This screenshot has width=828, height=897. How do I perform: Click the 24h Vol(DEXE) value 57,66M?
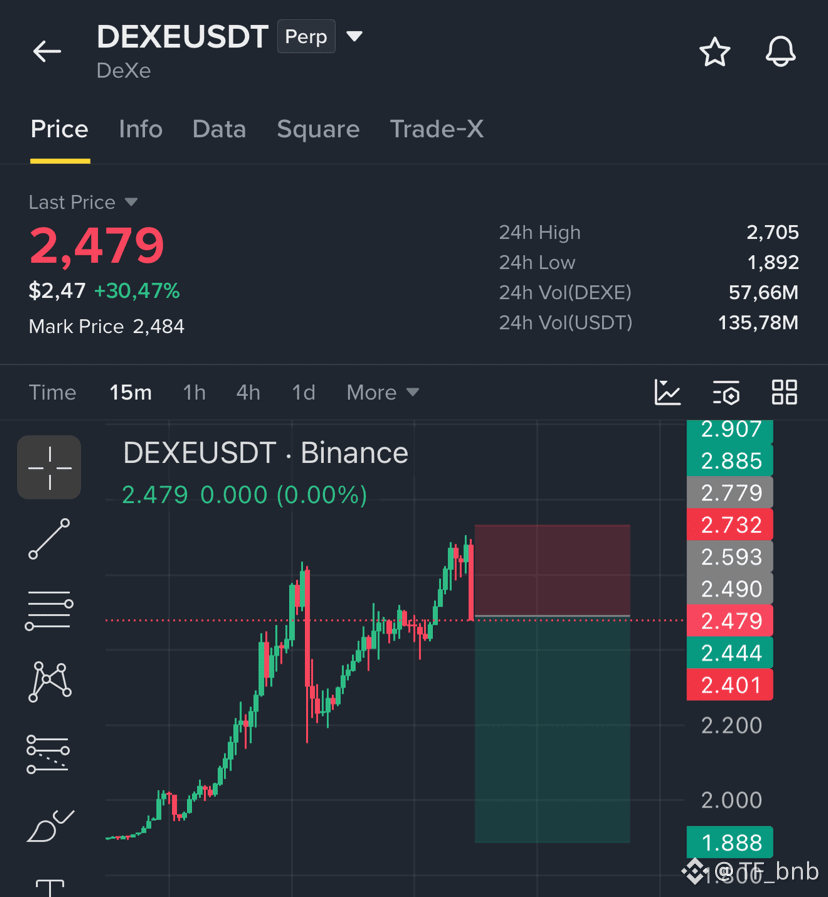point(763,293)
